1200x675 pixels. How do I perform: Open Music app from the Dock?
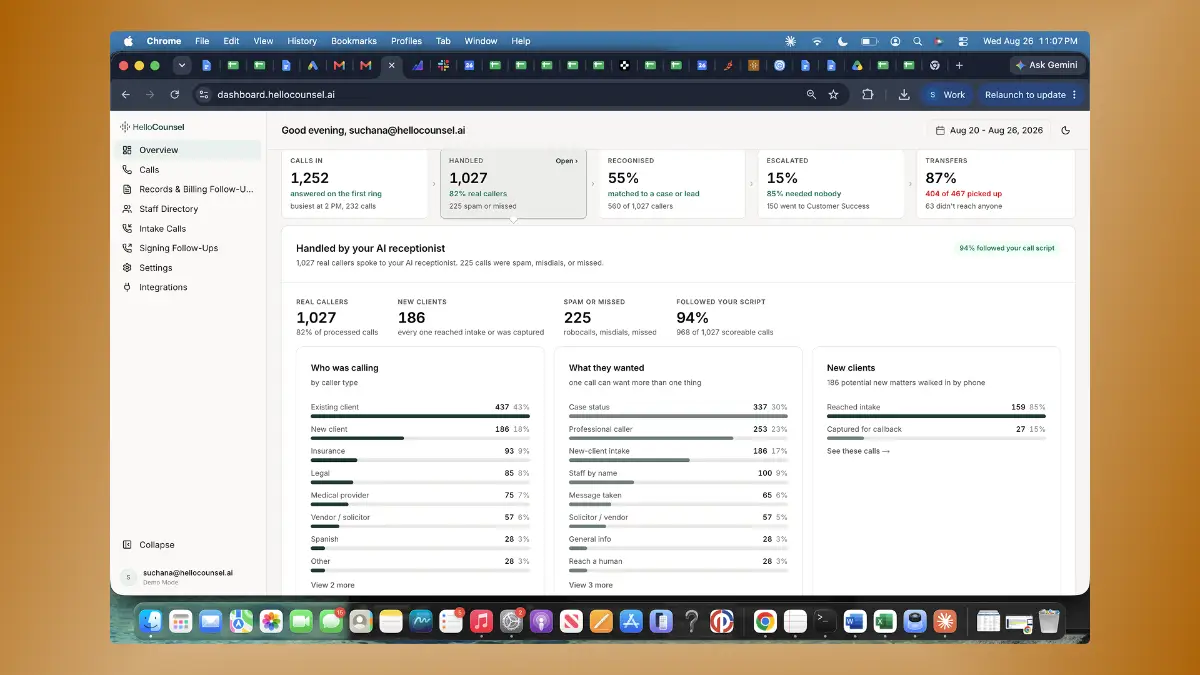(481, 621)
